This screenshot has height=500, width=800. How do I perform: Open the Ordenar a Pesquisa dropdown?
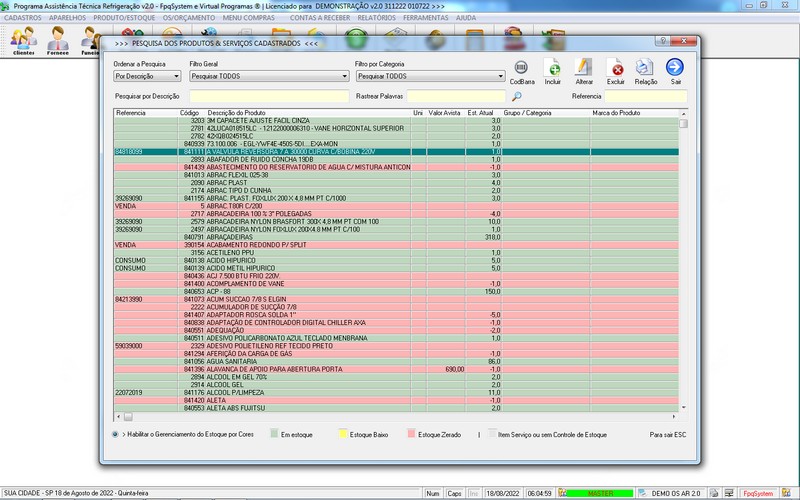point(146,76)
